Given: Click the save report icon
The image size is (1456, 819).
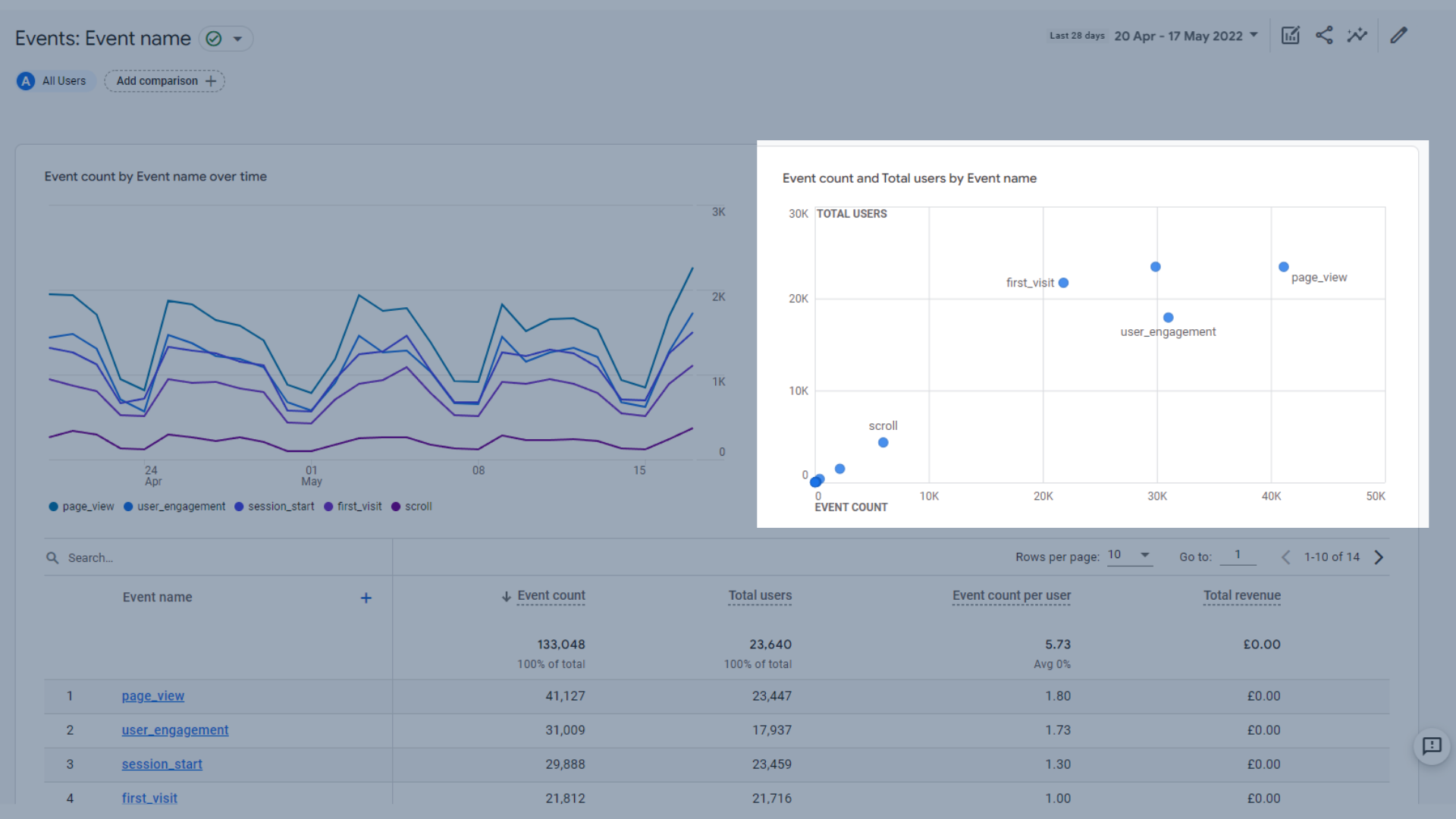Looking at the screenshot, I should 1289,35.
